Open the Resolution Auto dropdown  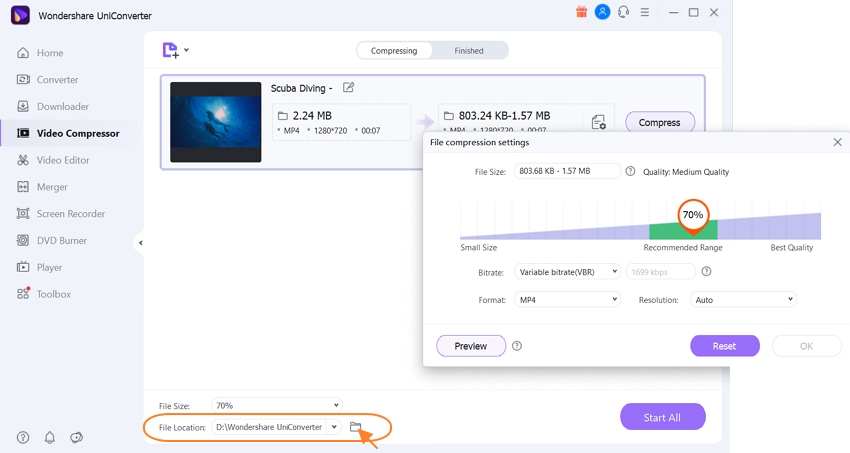743,300
